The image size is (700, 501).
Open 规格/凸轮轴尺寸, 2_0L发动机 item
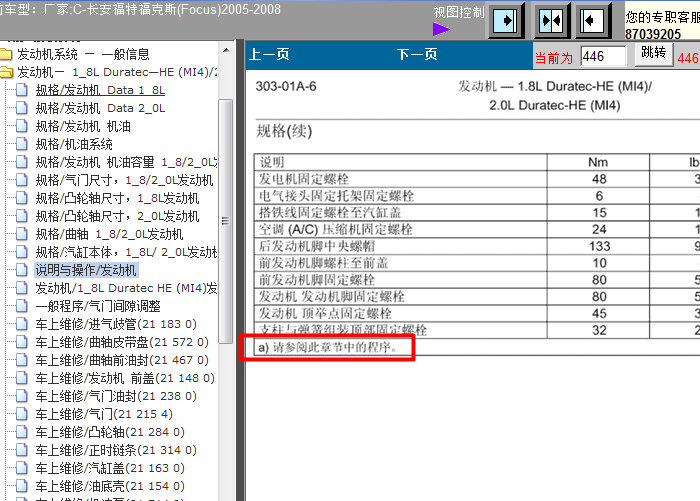[117, 216]
